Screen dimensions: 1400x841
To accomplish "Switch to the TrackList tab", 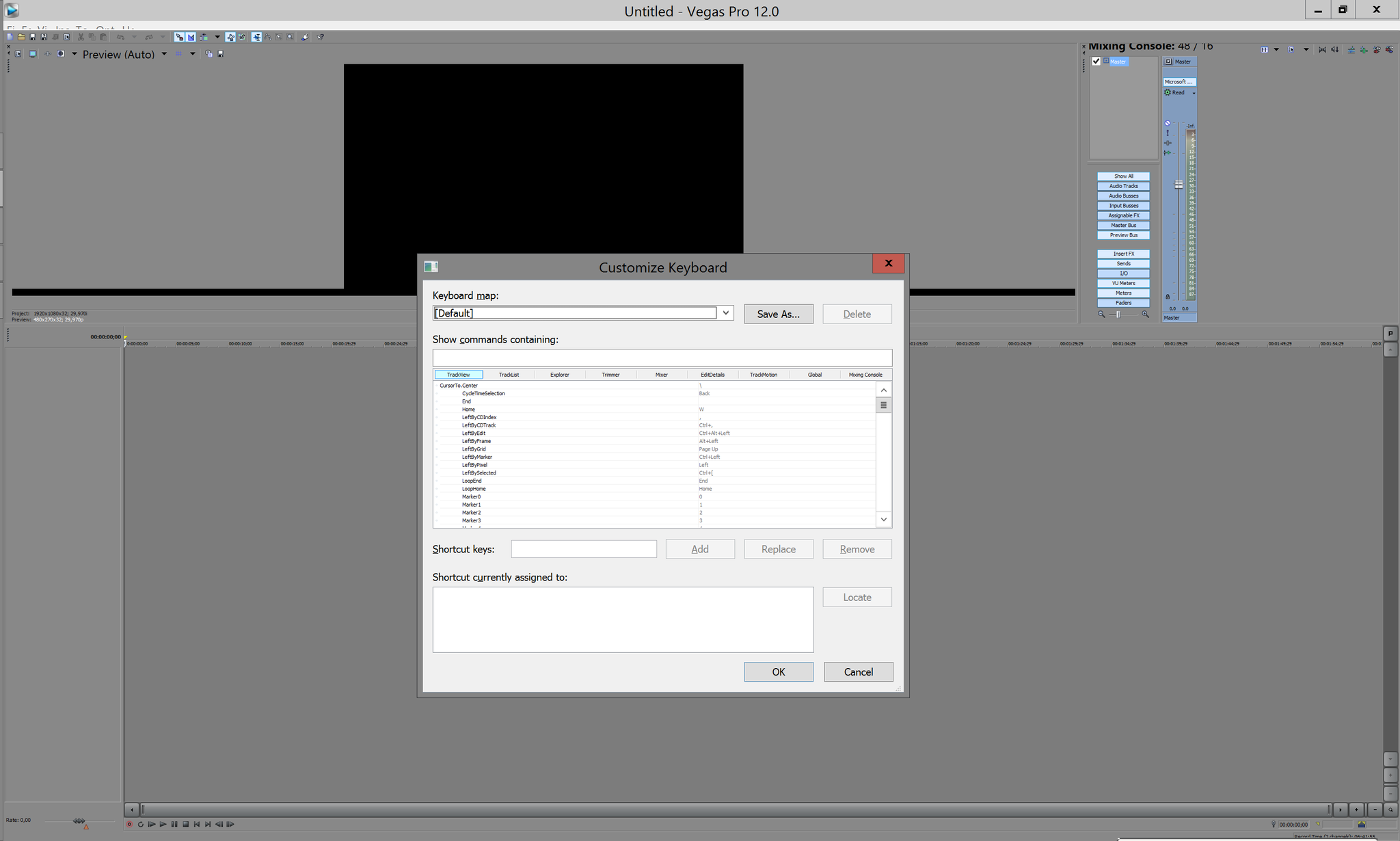I will coord(509,375).
